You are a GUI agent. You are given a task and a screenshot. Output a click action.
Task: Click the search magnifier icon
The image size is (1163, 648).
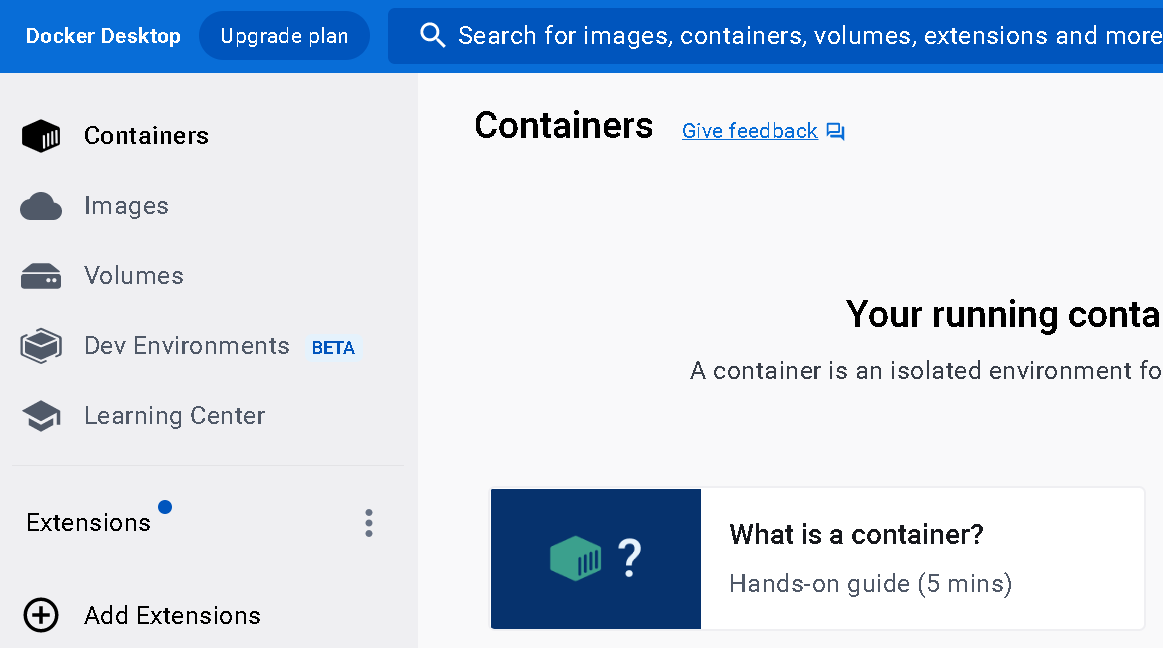tap(432, 36)
